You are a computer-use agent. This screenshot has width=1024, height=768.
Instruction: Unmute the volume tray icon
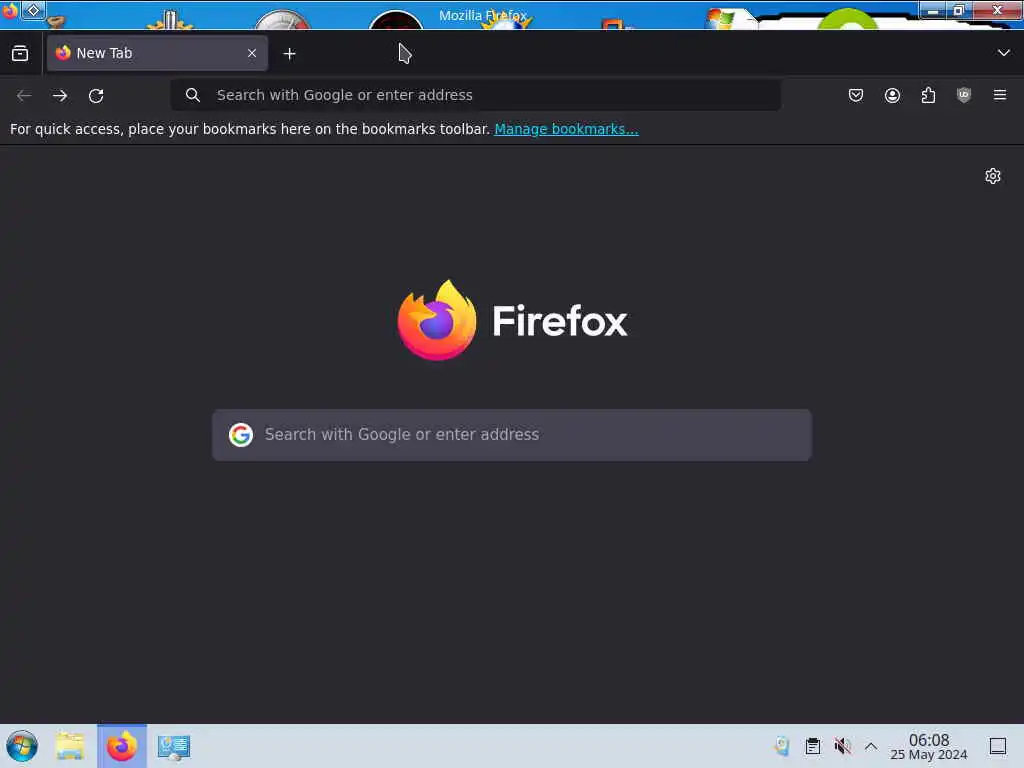[842, 746]
